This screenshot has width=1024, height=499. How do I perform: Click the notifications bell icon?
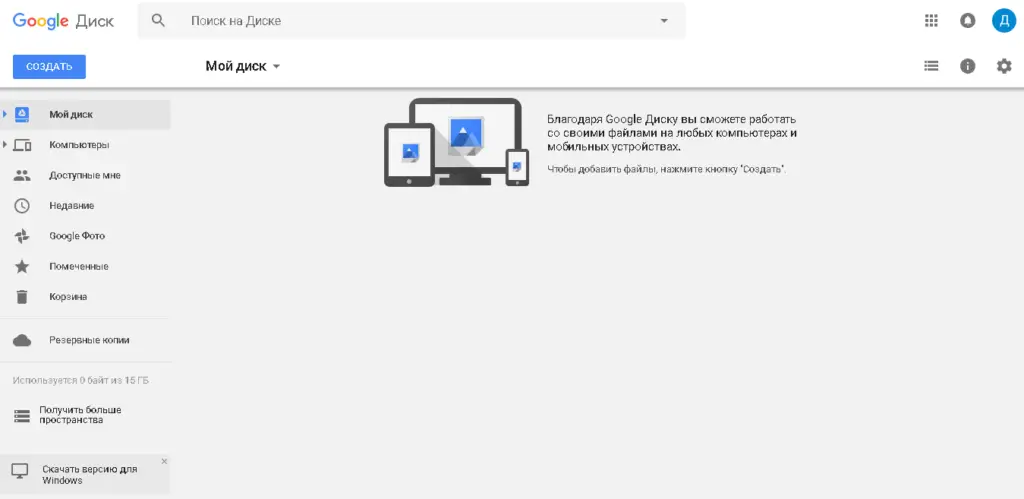pyautogui.click(x=967, y=20)
